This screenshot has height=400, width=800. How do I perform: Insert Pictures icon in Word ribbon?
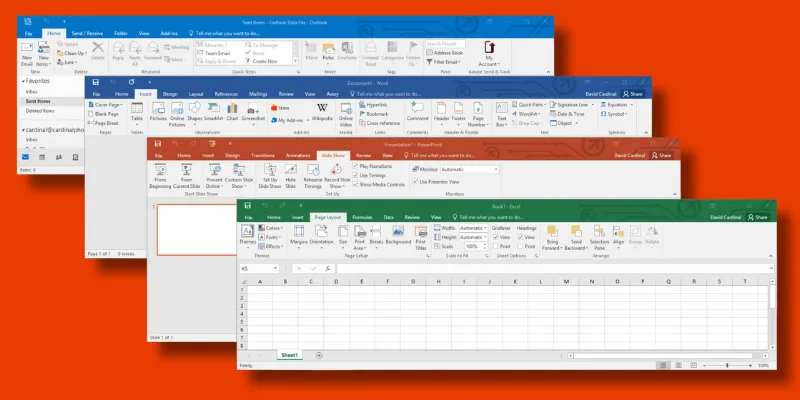tap(158, 108)
